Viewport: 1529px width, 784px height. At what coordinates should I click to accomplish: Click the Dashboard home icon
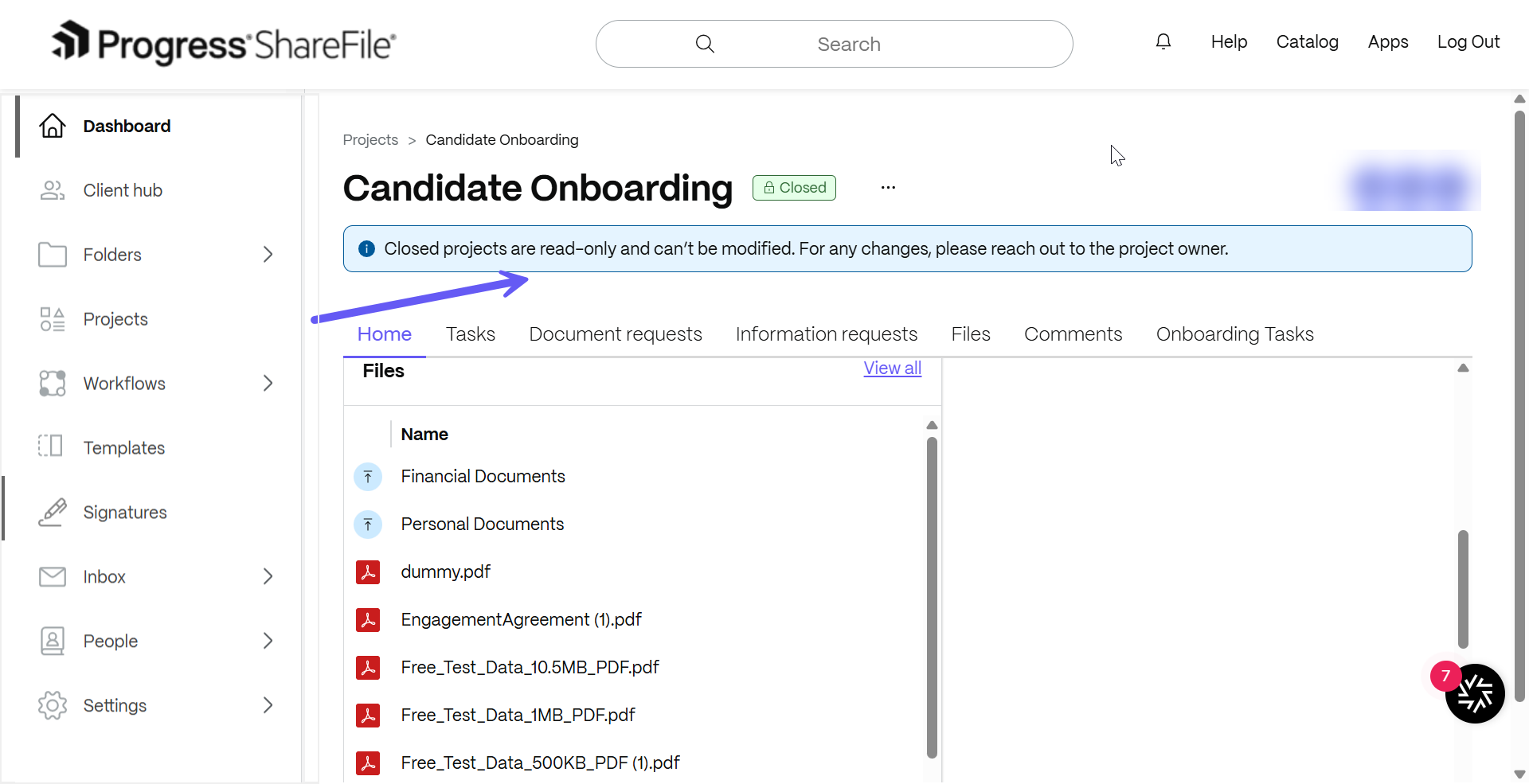(53, 126)
